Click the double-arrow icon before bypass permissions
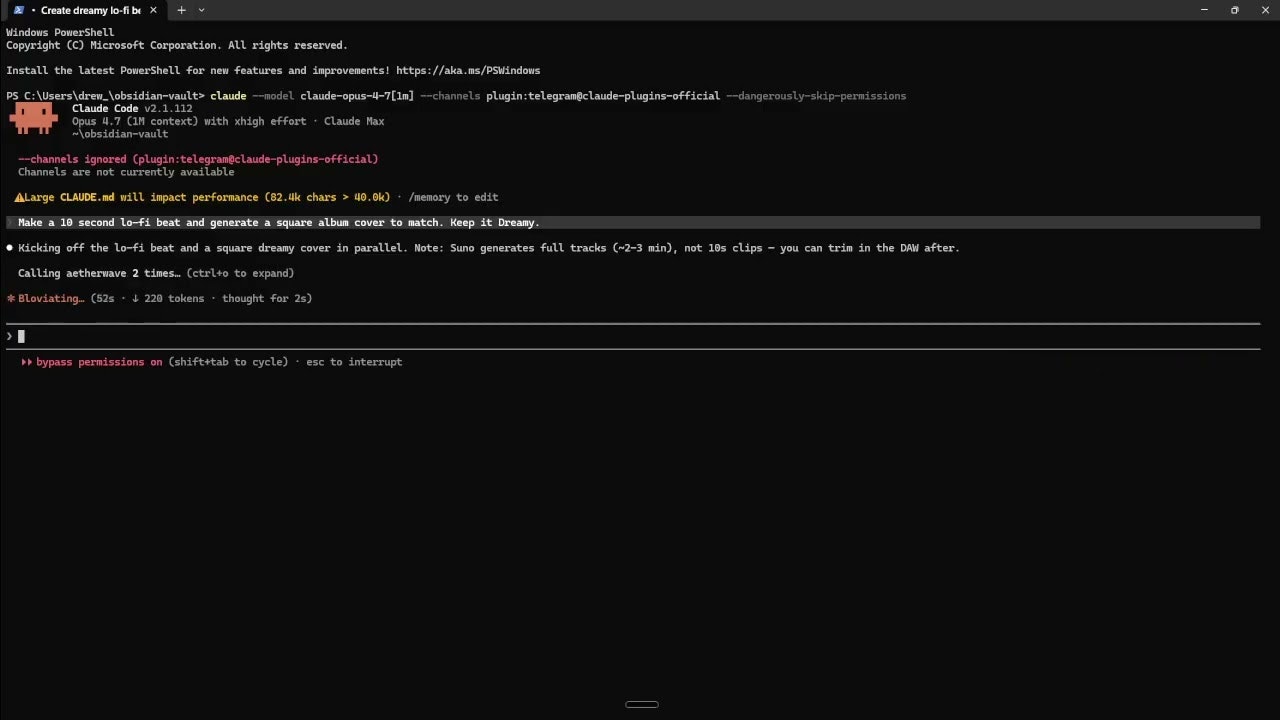Image resolution: width=1280 pixels, height=720 pixels. point(27,362)
